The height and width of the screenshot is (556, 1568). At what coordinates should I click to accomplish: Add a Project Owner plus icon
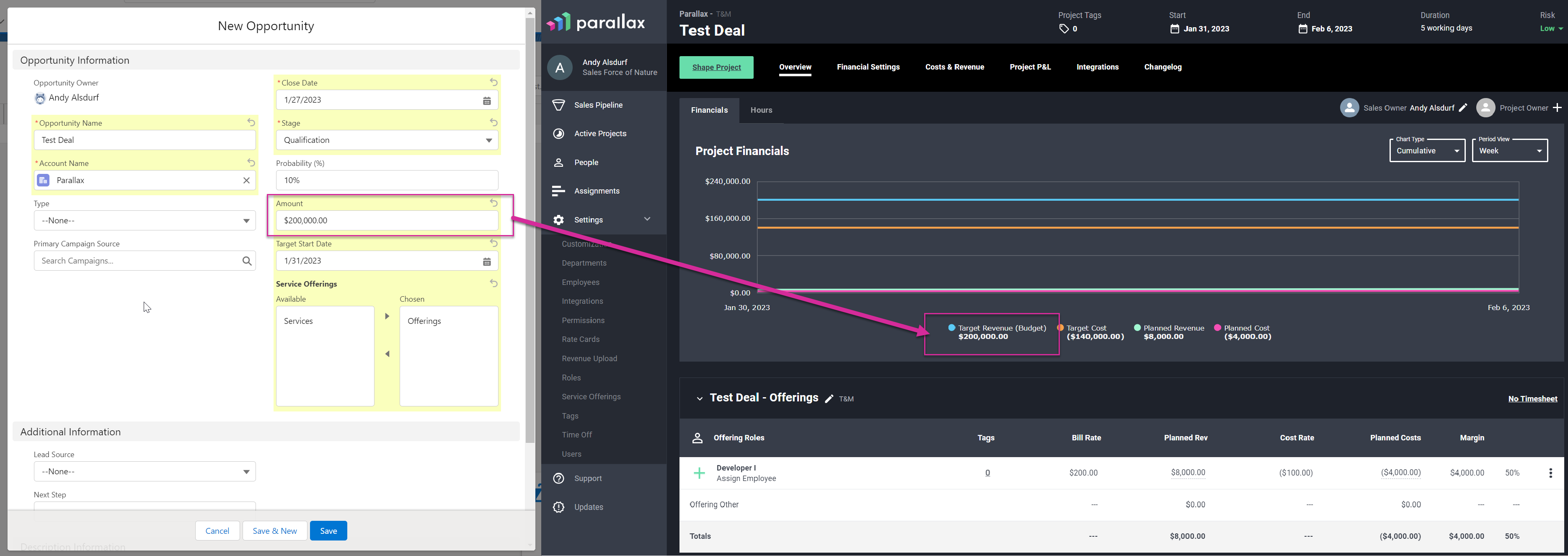pyautogui.click(x=1556, y=108)
